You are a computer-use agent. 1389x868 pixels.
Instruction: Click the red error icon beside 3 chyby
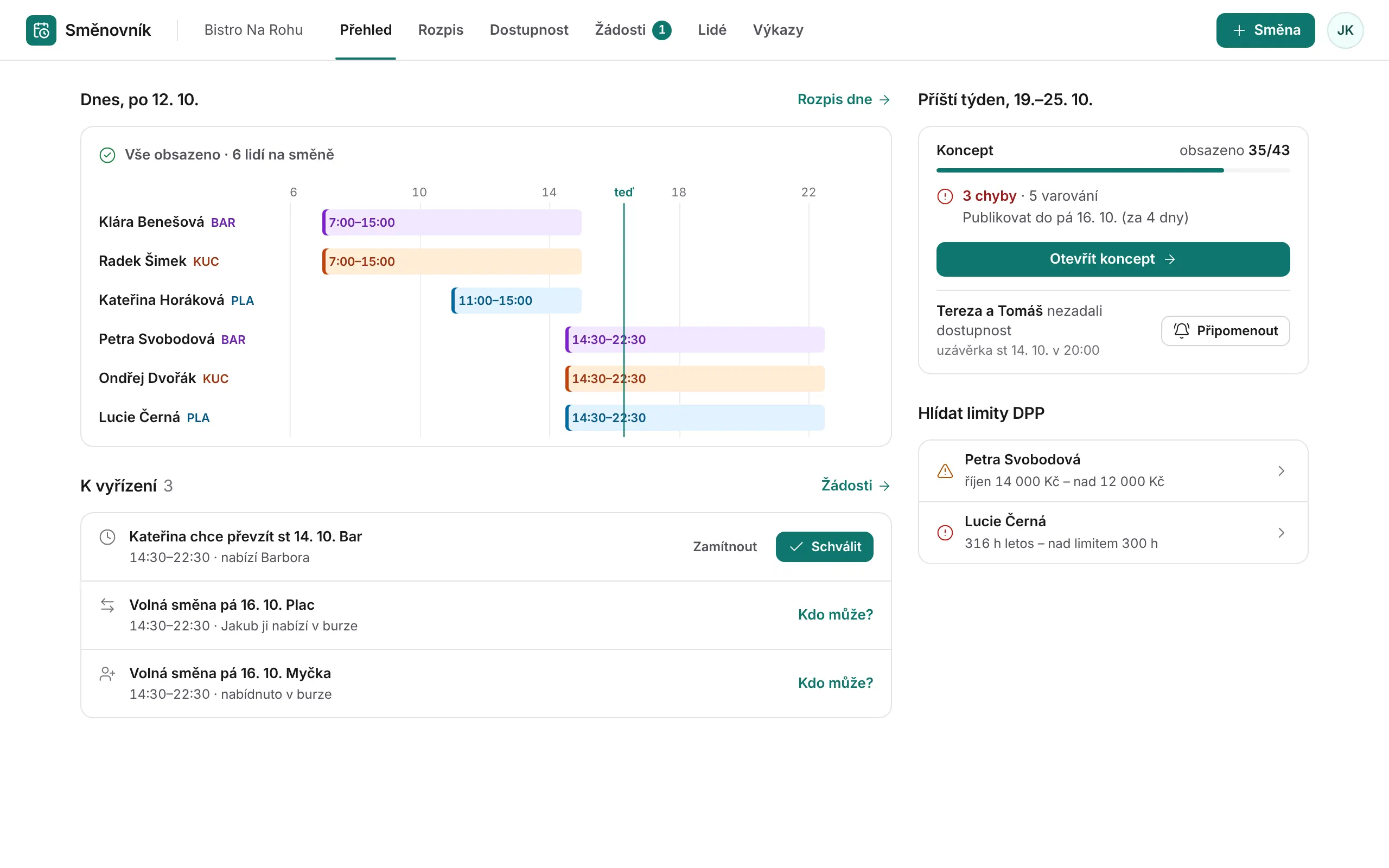click(945, 196)
